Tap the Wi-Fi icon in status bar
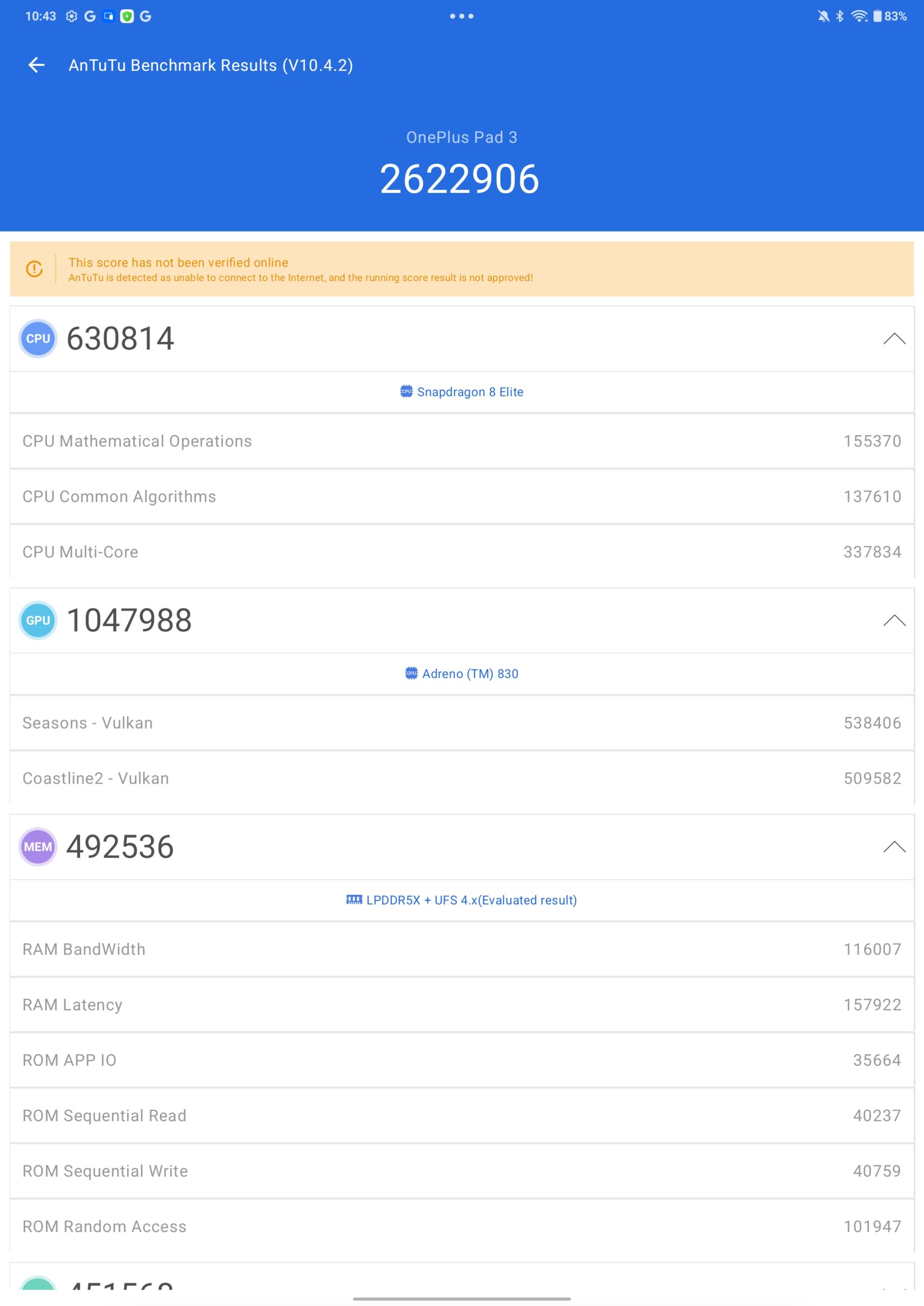The image size is (924, 1306). 859,16
